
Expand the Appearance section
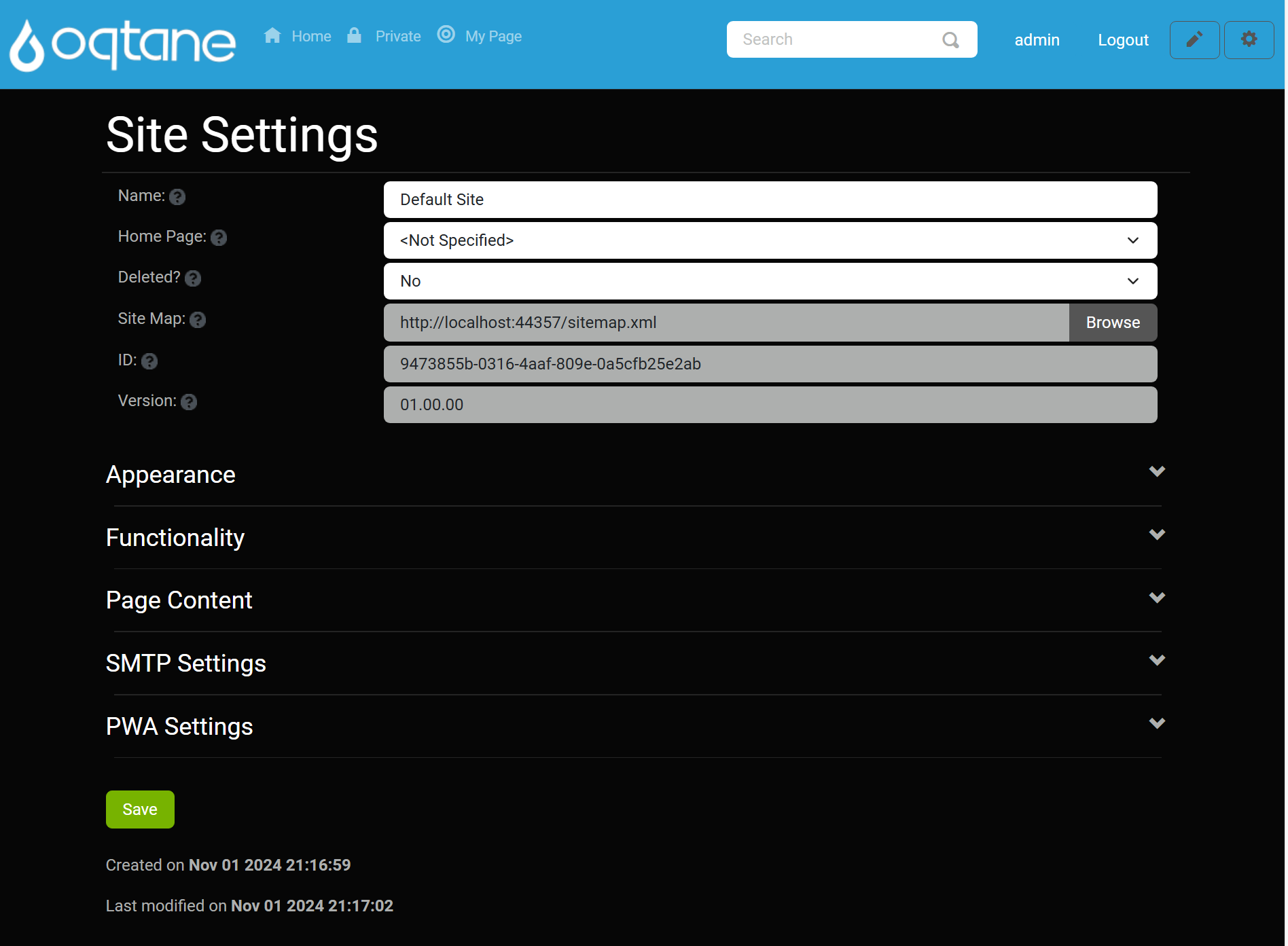point(1157,471)
